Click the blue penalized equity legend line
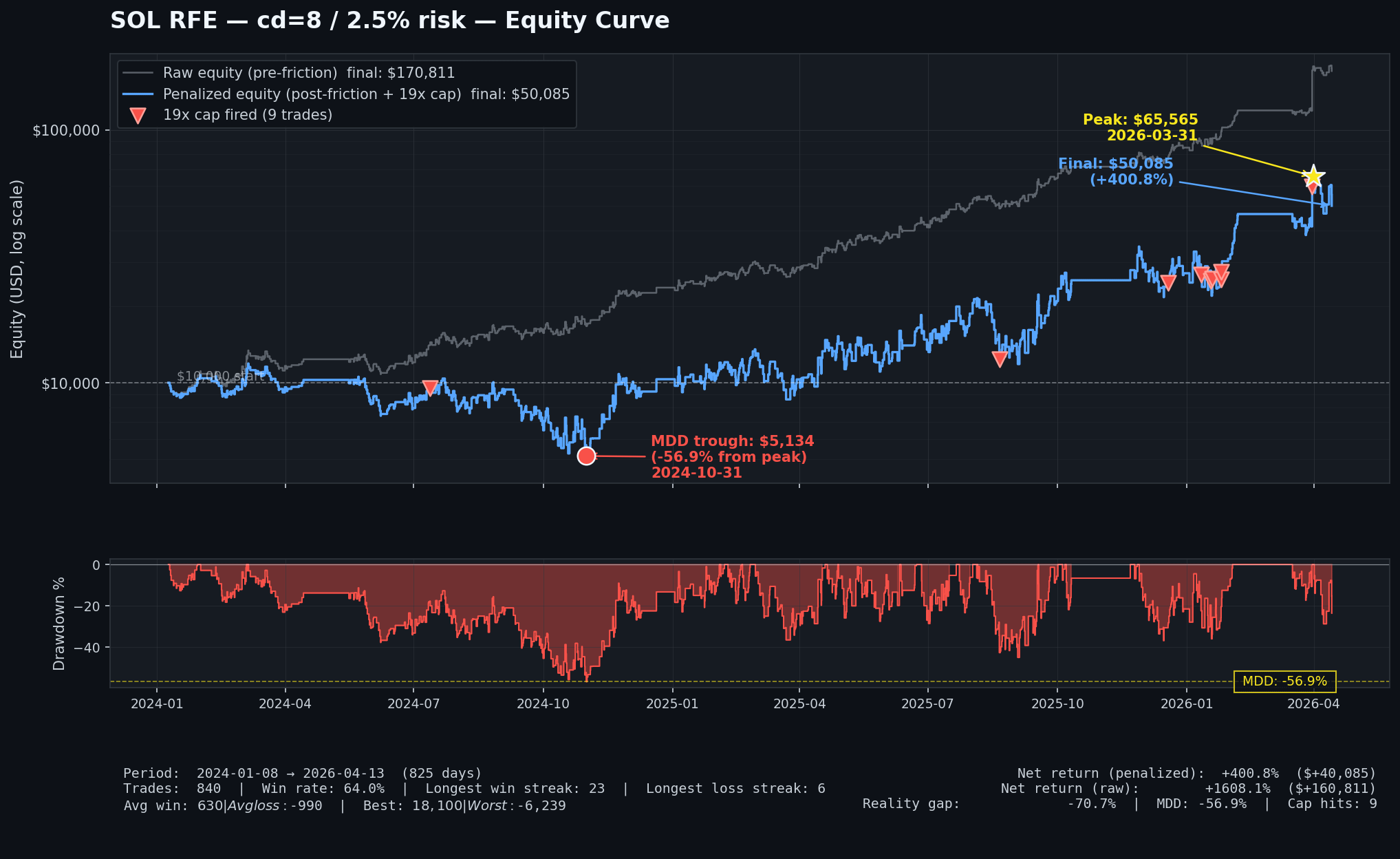 click(138, 94)
